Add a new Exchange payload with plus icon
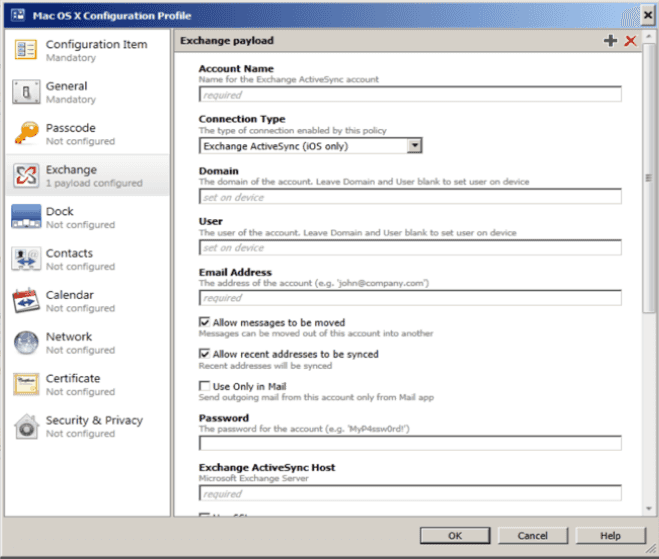Screen dimensions: 659x559 [610, 41]
